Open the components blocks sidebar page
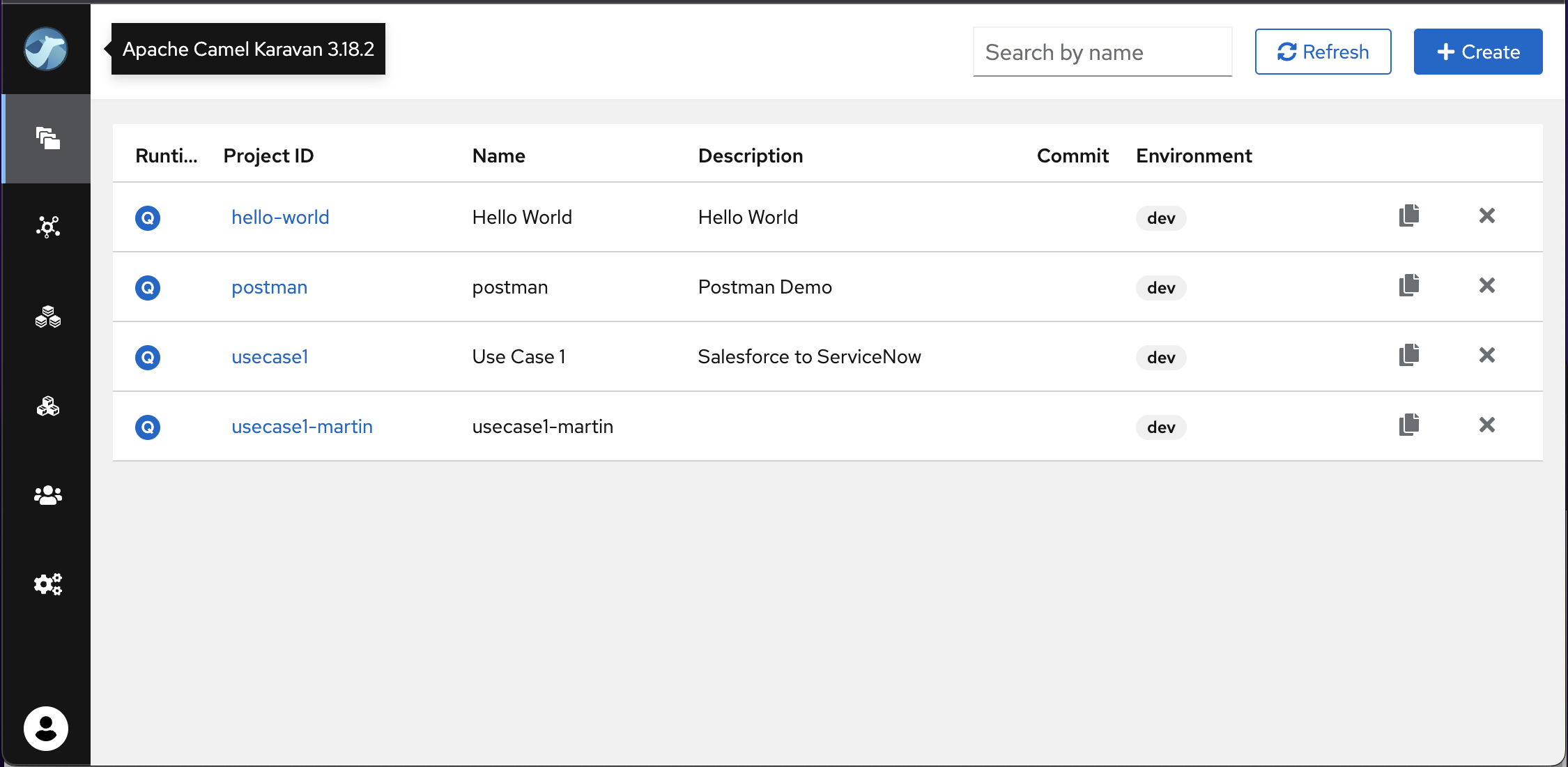The width and height of the screenshot is (1568, 767). [47, 407]
